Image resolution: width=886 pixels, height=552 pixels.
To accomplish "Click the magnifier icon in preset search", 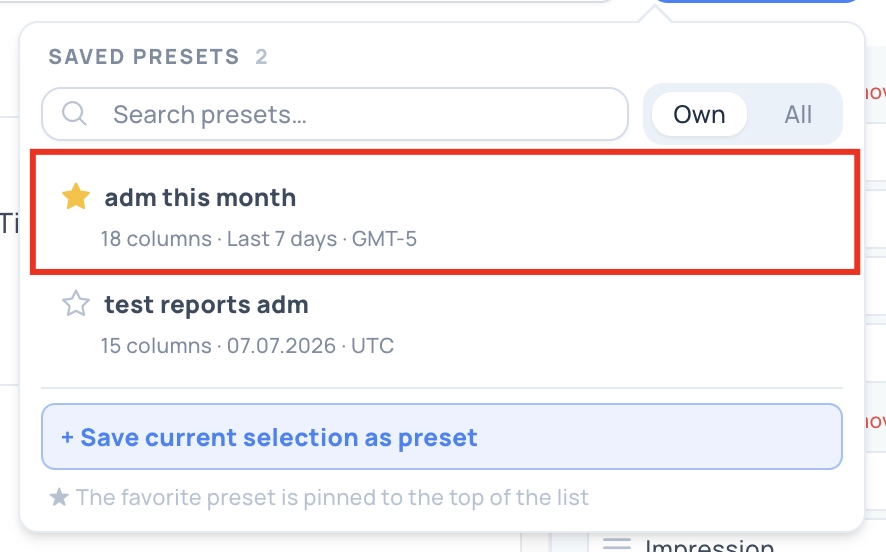I will click(x=74, y=114).
